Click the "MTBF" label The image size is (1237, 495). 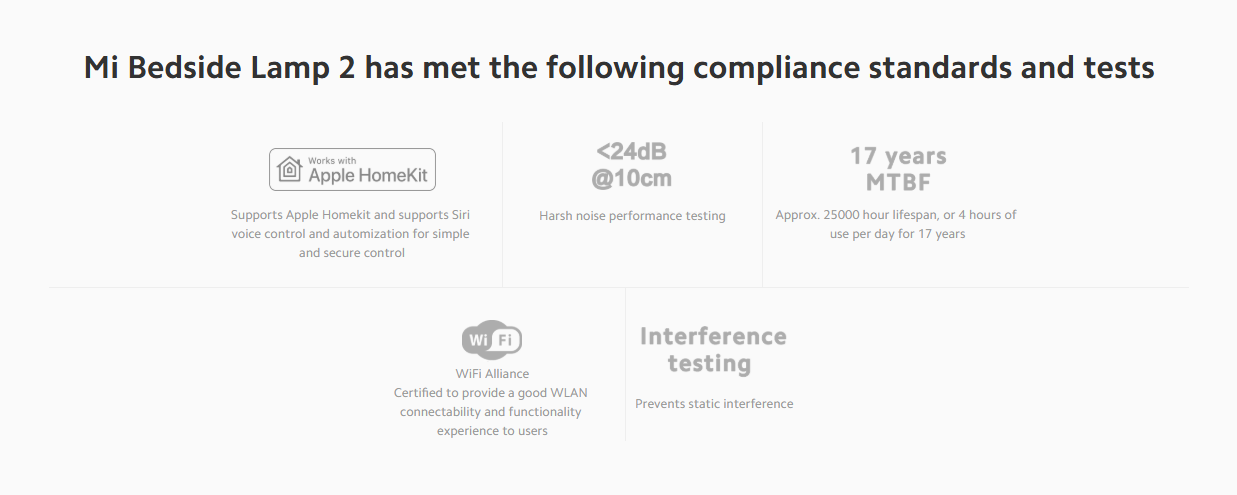(898, 183)
